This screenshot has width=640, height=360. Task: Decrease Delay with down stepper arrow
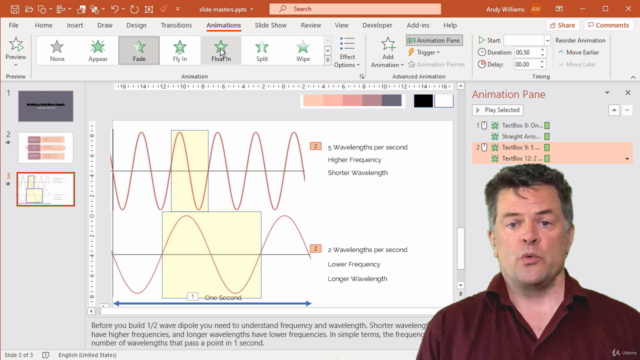(x=542, y=67)
